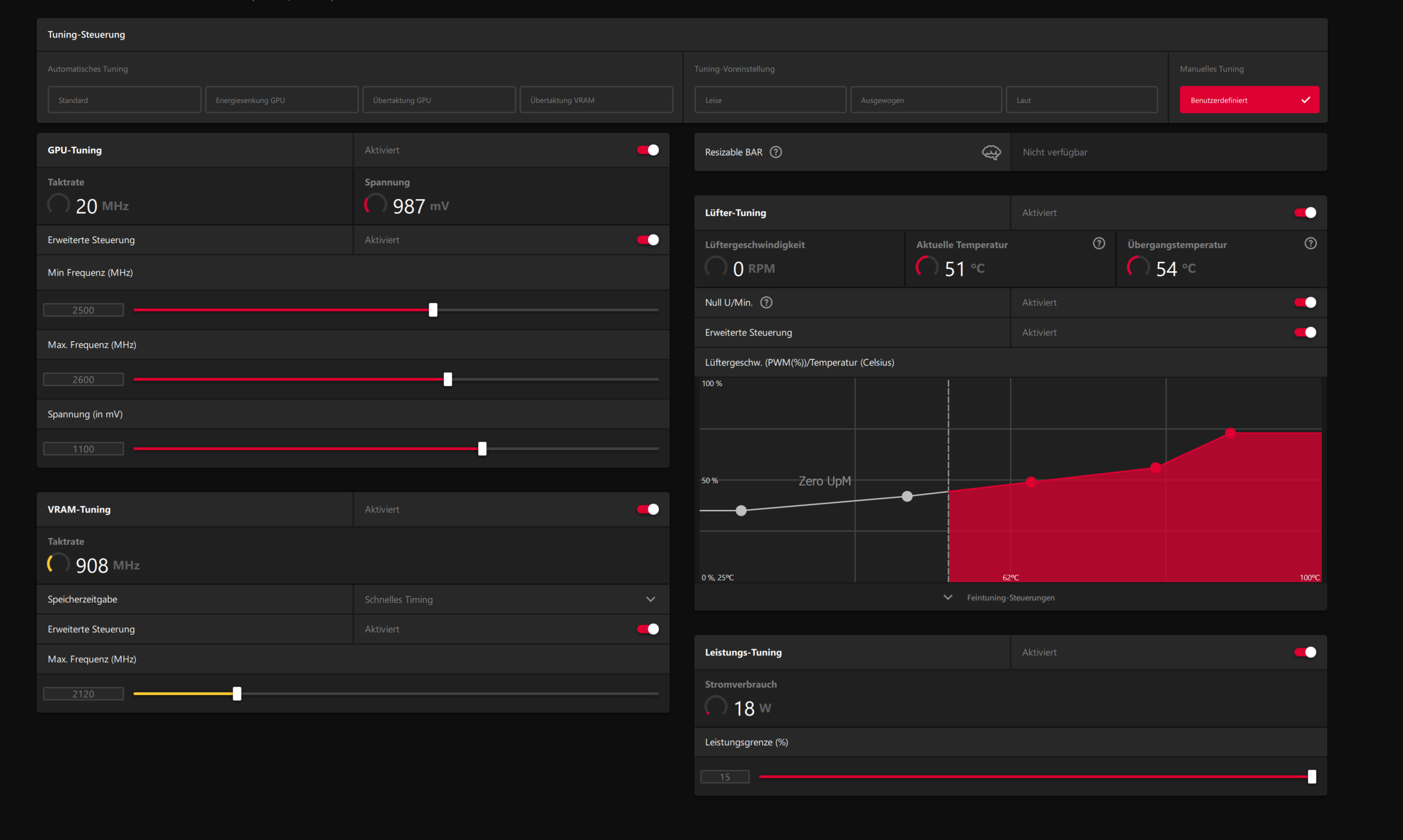
Task: Select the Ausgewogen tuning preset
Action: coord(925,100)
